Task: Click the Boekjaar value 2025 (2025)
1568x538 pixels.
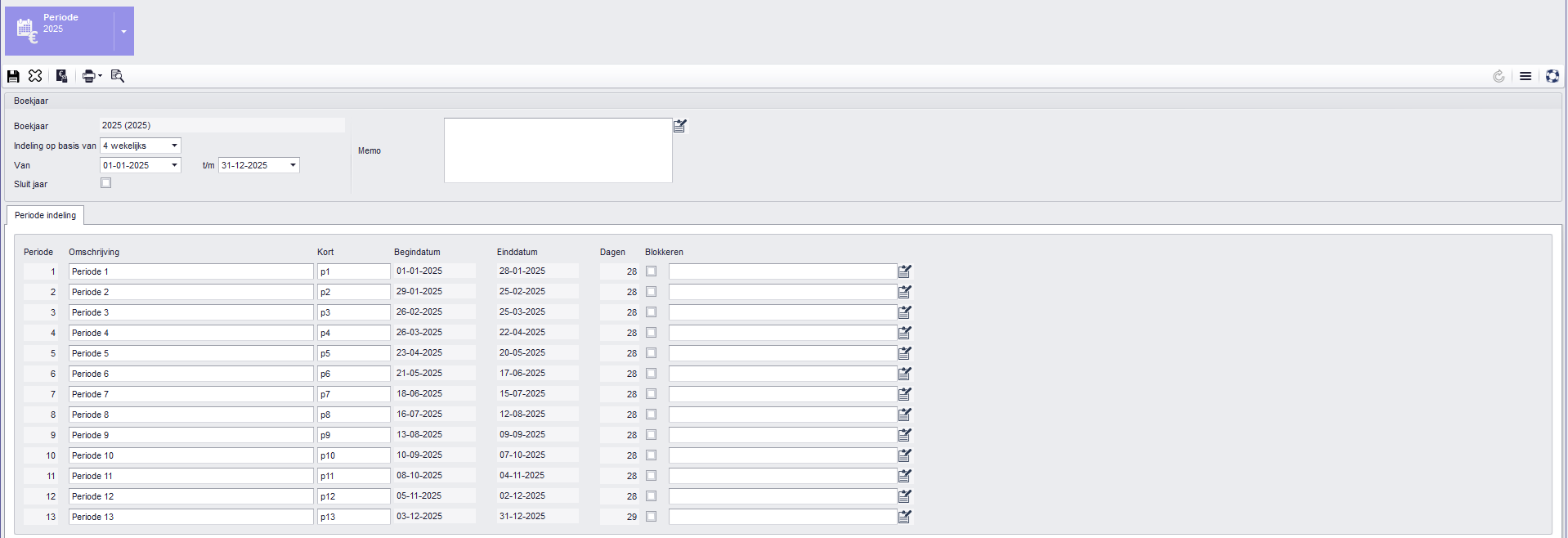Action: 222,125
